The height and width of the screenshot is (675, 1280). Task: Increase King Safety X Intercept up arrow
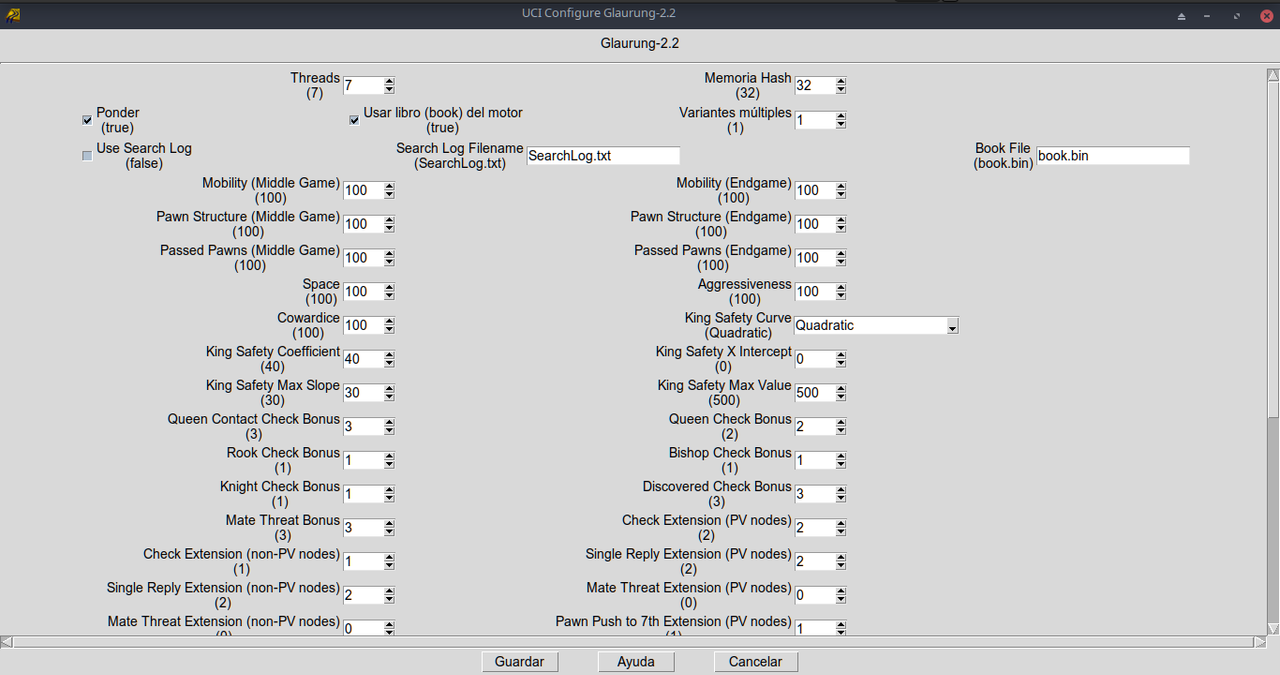click(841, 355)
